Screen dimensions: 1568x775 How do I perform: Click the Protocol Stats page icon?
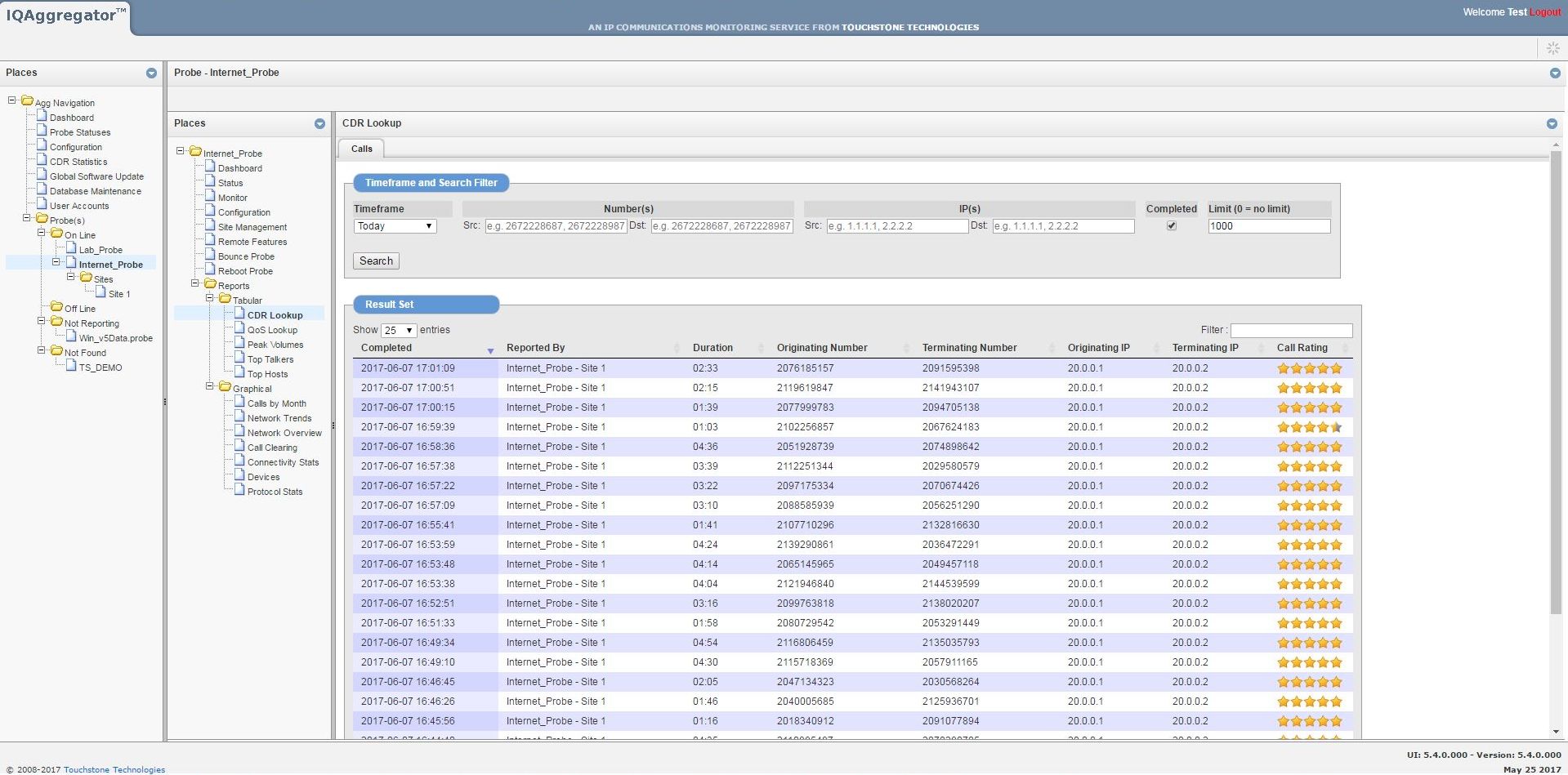point(239,490)
